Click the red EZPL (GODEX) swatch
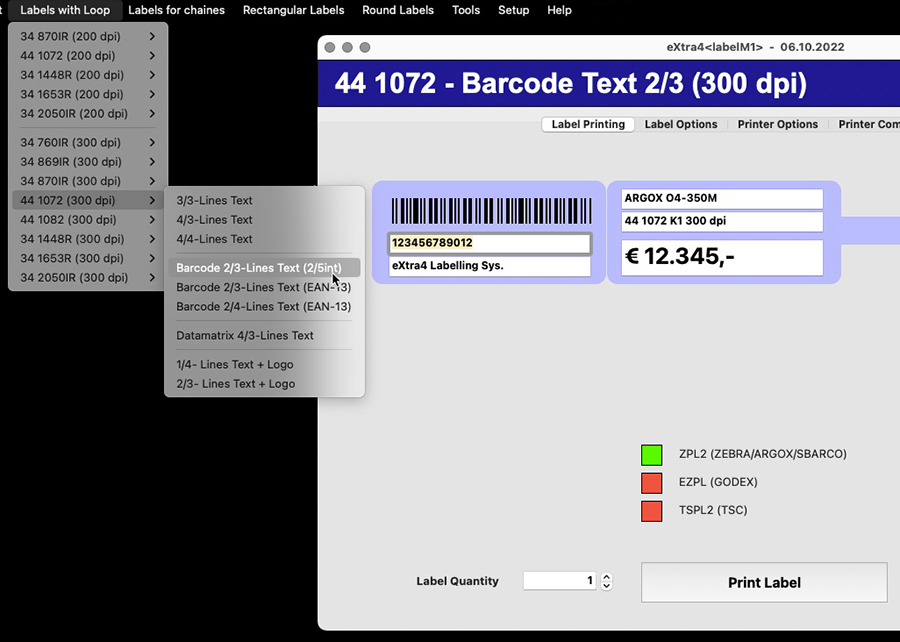 (x=651, y=482)
